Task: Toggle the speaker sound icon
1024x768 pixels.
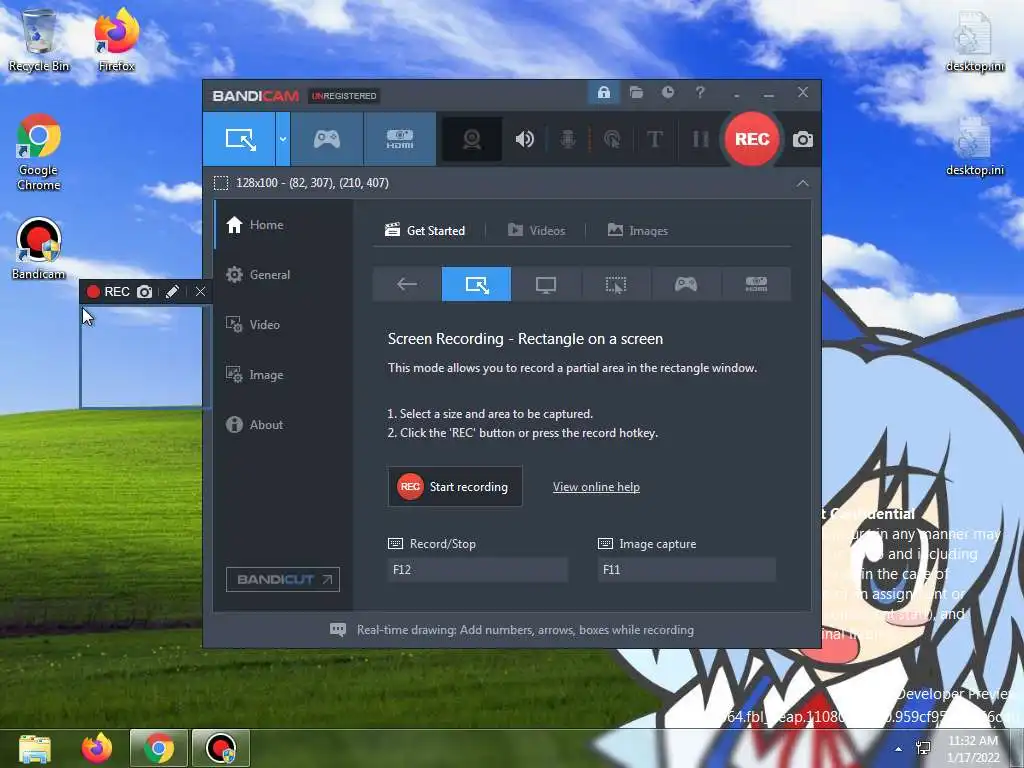Action: coord(524,139)
